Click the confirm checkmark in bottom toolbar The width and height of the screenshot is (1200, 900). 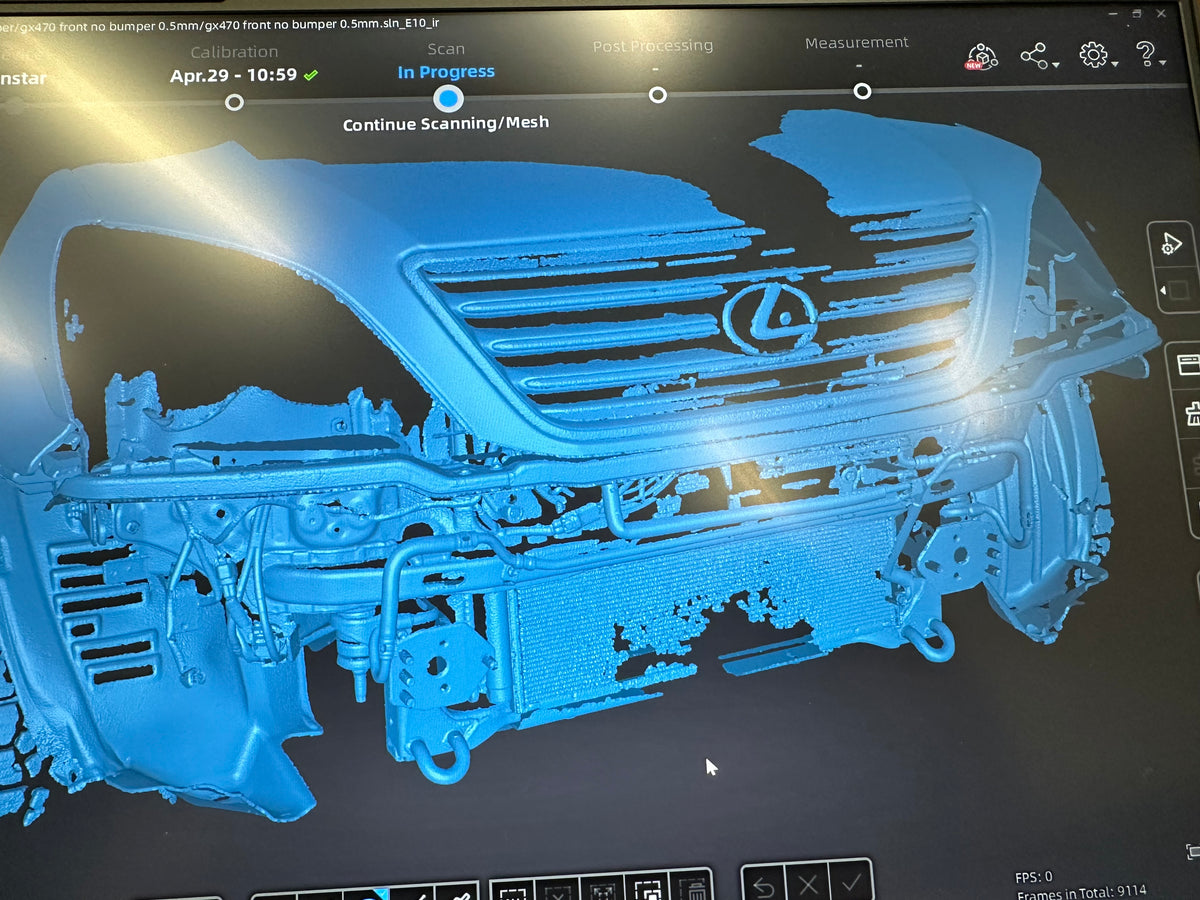(x=850, y=883)
